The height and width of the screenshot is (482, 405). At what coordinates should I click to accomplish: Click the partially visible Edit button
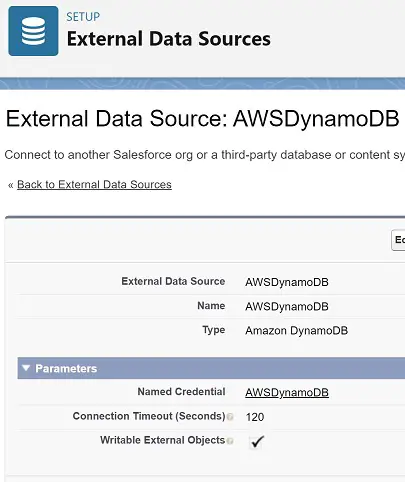(x=398, y=240)
